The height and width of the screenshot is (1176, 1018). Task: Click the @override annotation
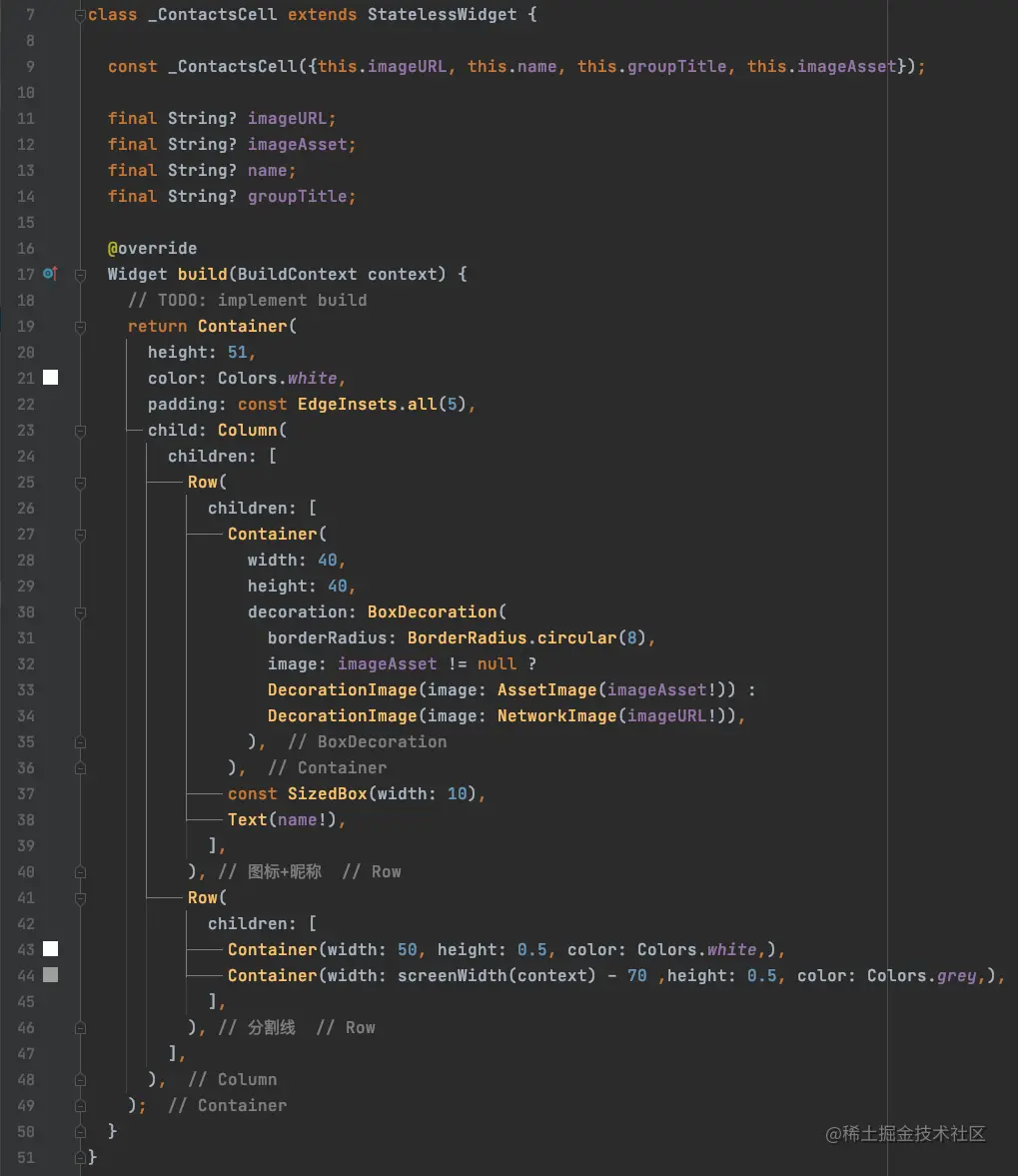(x=152, y=248)
